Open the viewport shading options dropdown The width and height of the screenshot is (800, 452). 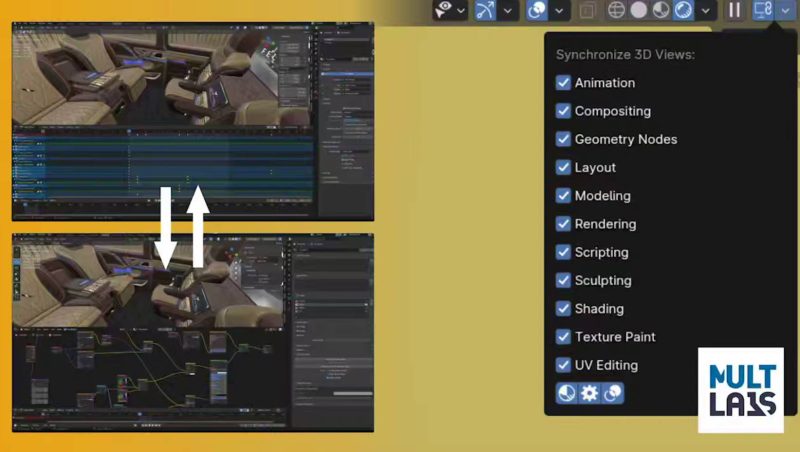coord(707,10)
